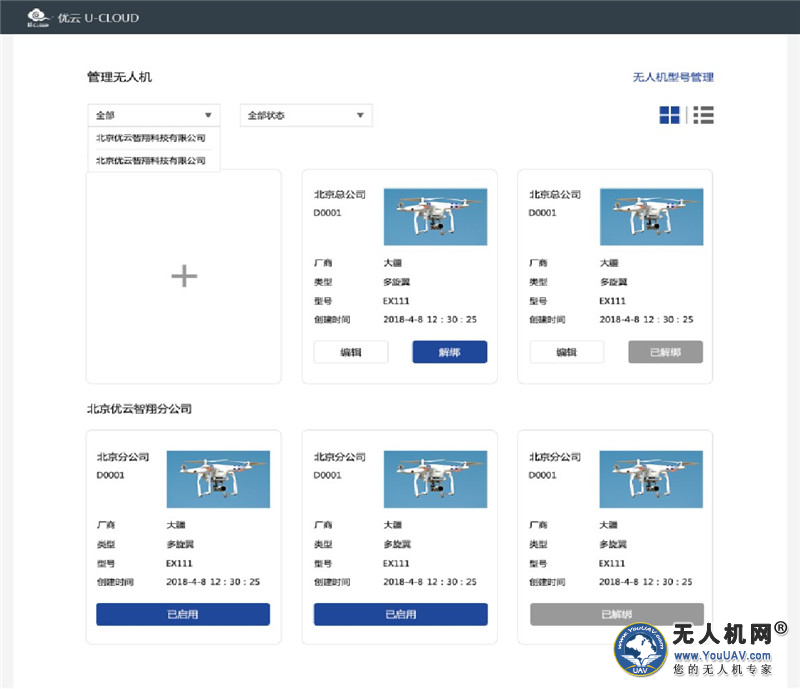Open drone image on rightmost 北京总公司 card
Image resolution: width=800 pixels, height=689 pixels.
click(650, 217)
